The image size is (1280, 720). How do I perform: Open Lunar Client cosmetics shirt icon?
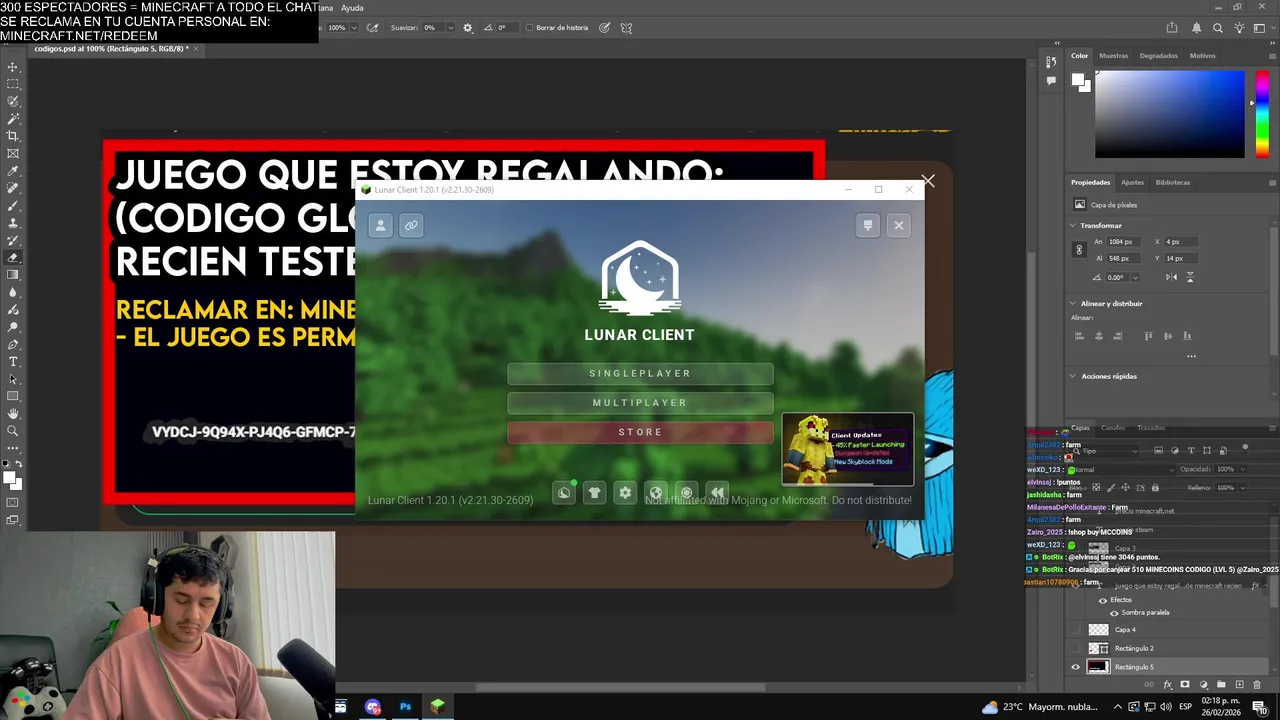(595, 492)
